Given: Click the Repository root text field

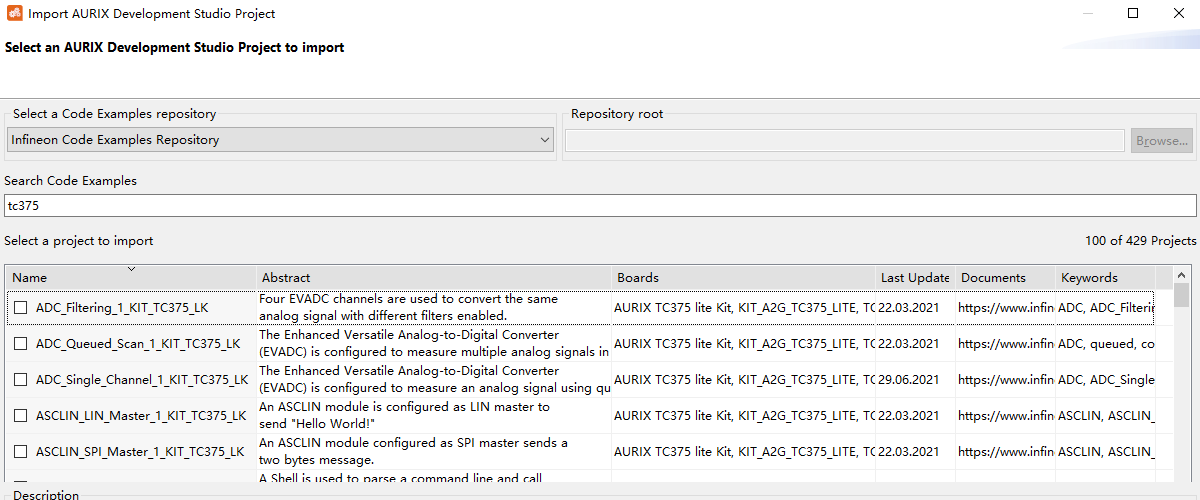Looking at the screenshot, I should click(x=845, y=141).
